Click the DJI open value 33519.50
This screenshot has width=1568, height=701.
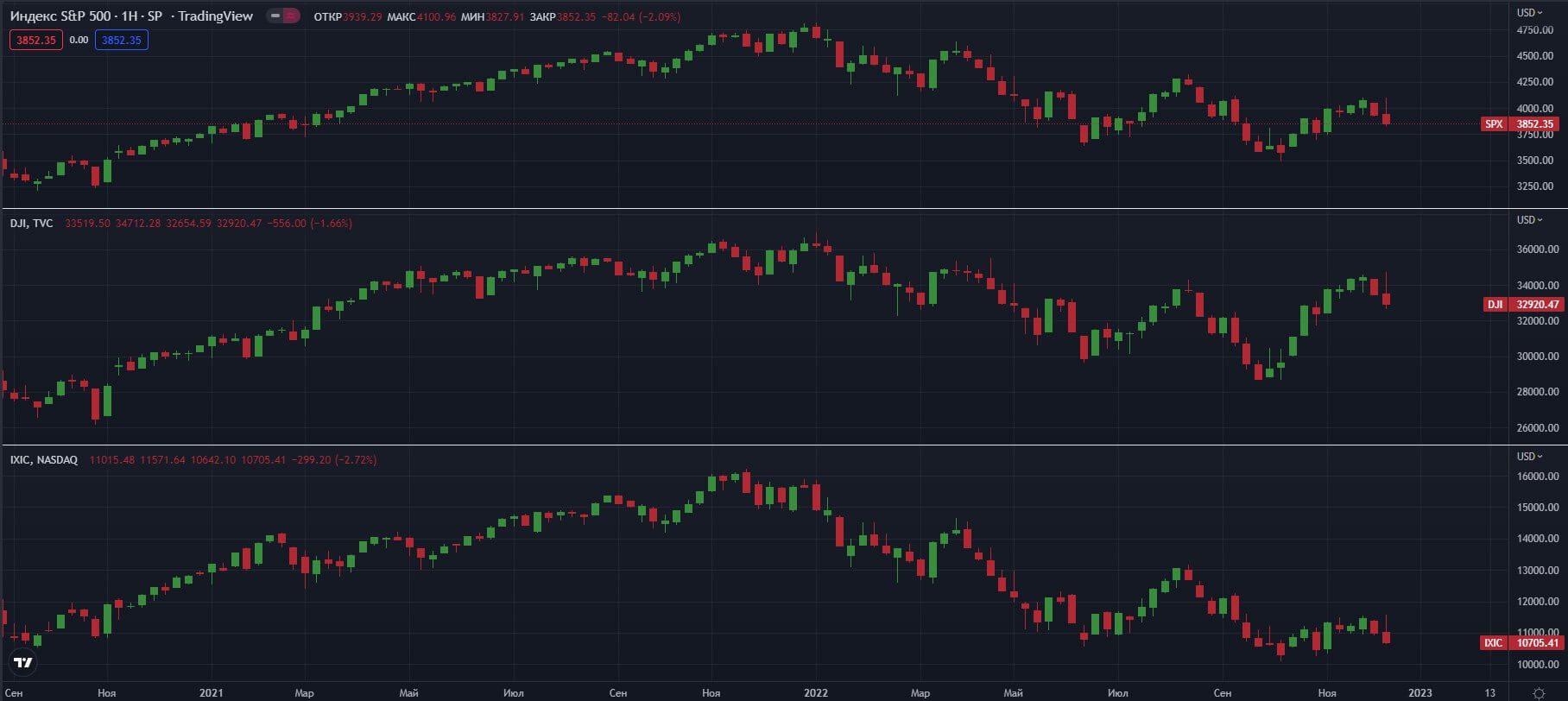click(x=87, y=223)
